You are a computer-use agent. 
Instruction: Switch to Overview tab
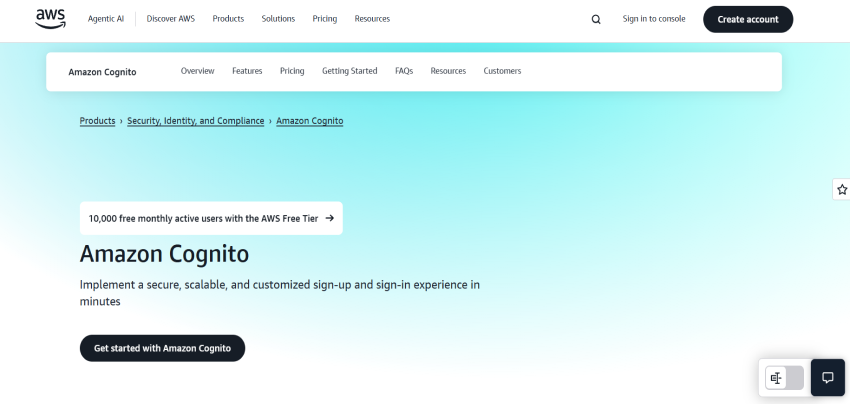[x=197, y=71]
